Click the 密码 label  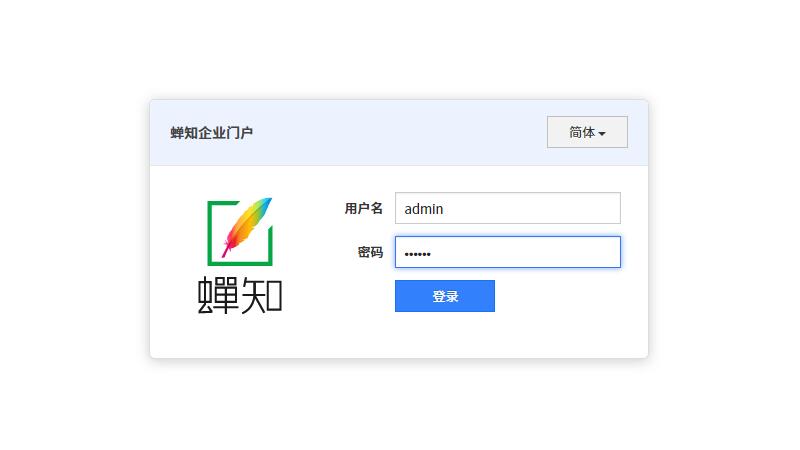click(370, 252)
